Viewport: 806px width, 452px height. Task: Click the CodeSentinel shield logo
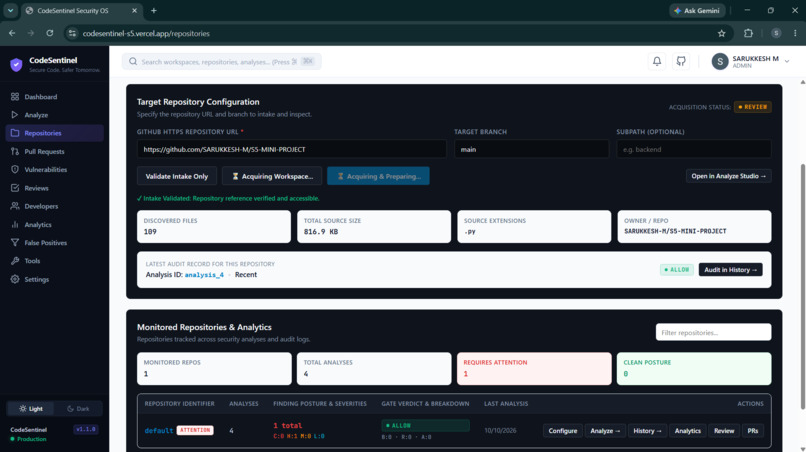[16, 64]
